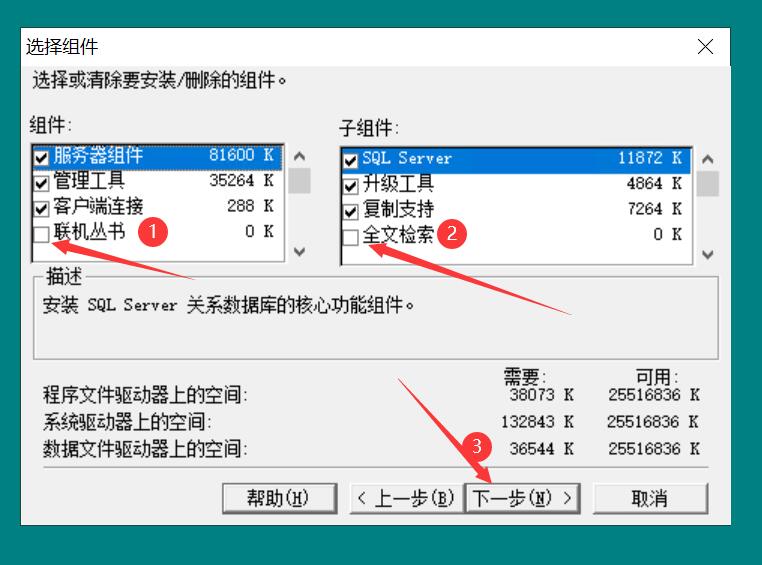Toggle the 管理工具 checkbox
The width and height of the screenshot is (762, 565).
[41, 183]
